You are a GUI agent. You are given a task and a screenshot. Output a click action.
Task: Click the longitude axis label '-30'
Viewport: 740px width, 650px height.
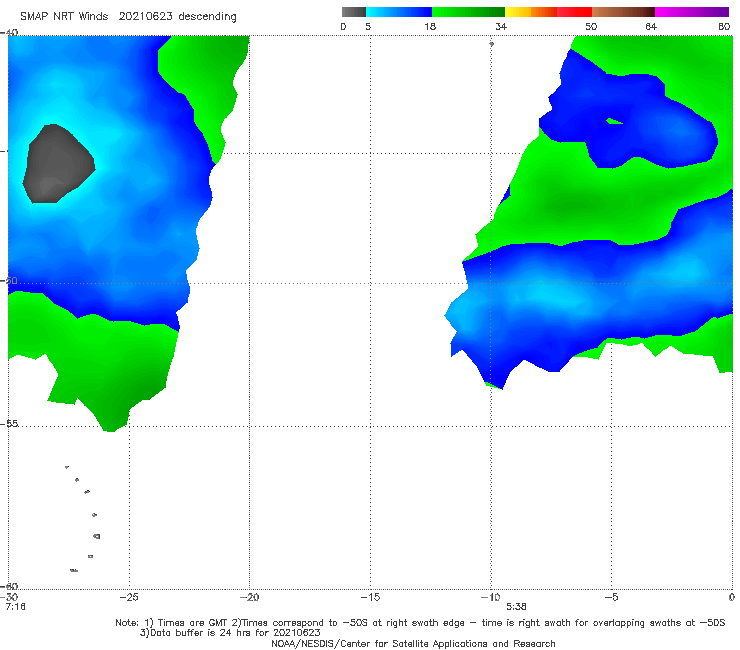9,597
